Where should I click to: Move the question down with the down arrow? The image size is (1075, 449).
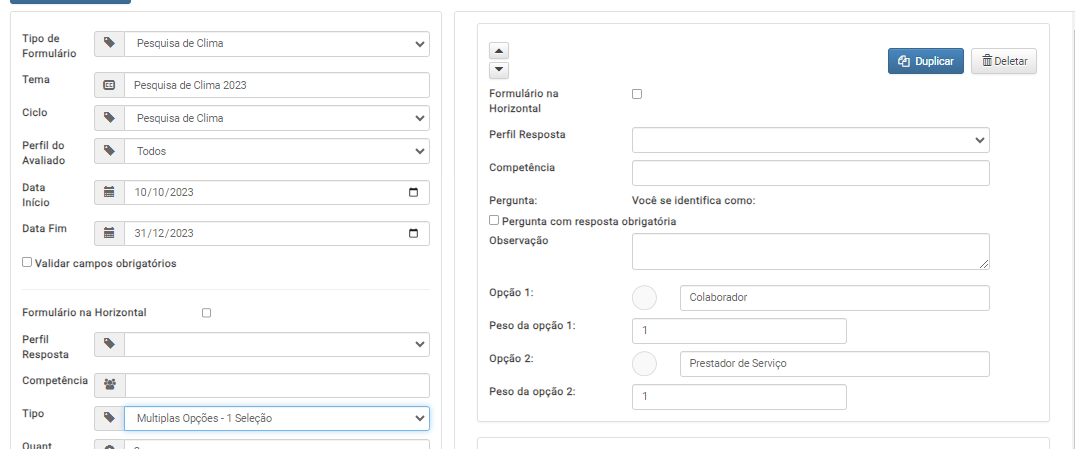tap(499, 69)
